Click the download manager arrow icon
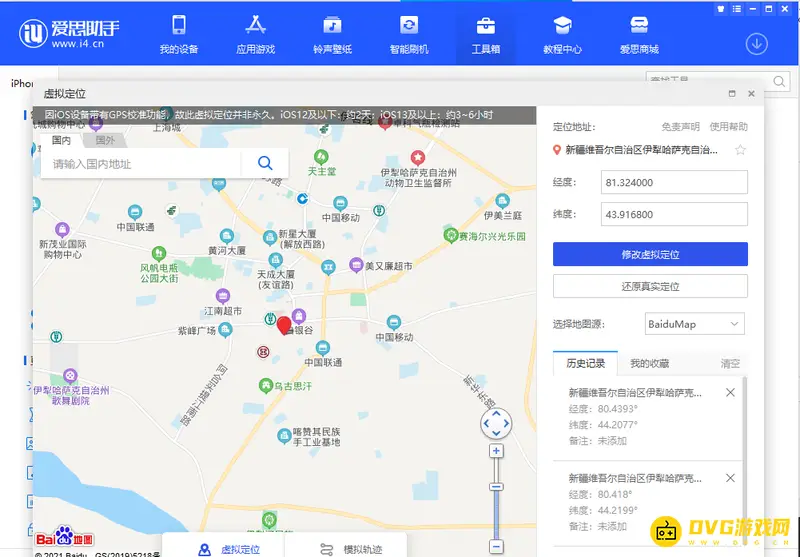Screen dimensions: 800x557 coord(757,44)
